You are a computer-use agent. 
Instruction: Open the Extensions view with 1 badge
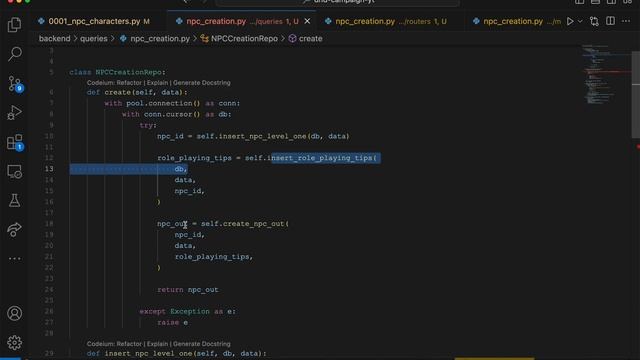coord(15,142)
